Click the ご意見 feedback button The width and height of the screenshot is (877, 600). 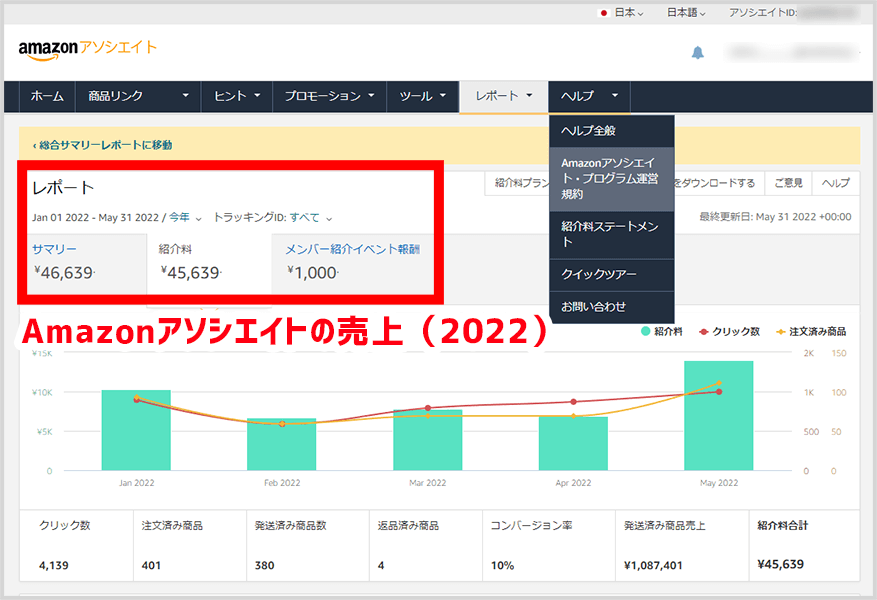click(x=788, y=183)
